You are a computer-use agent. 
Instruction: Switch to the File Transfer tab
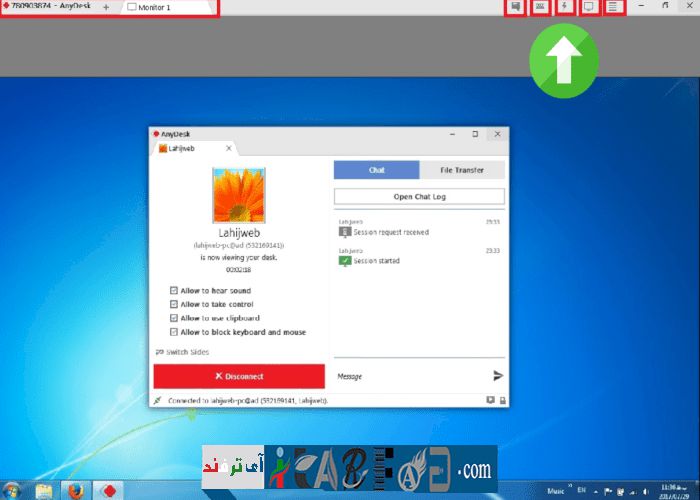[462, 170]
